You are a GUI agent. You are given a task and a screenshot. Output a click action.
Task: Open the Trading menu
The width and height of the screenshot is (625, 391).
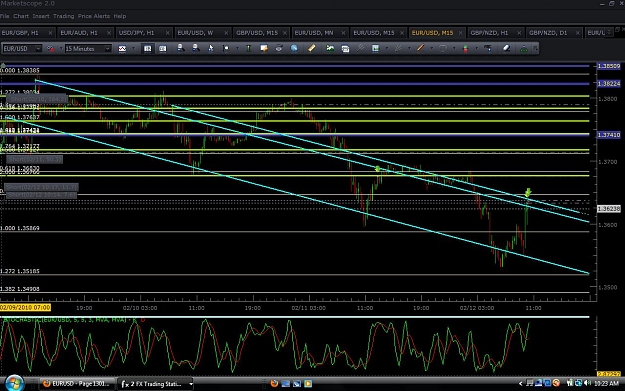[63, 16]
